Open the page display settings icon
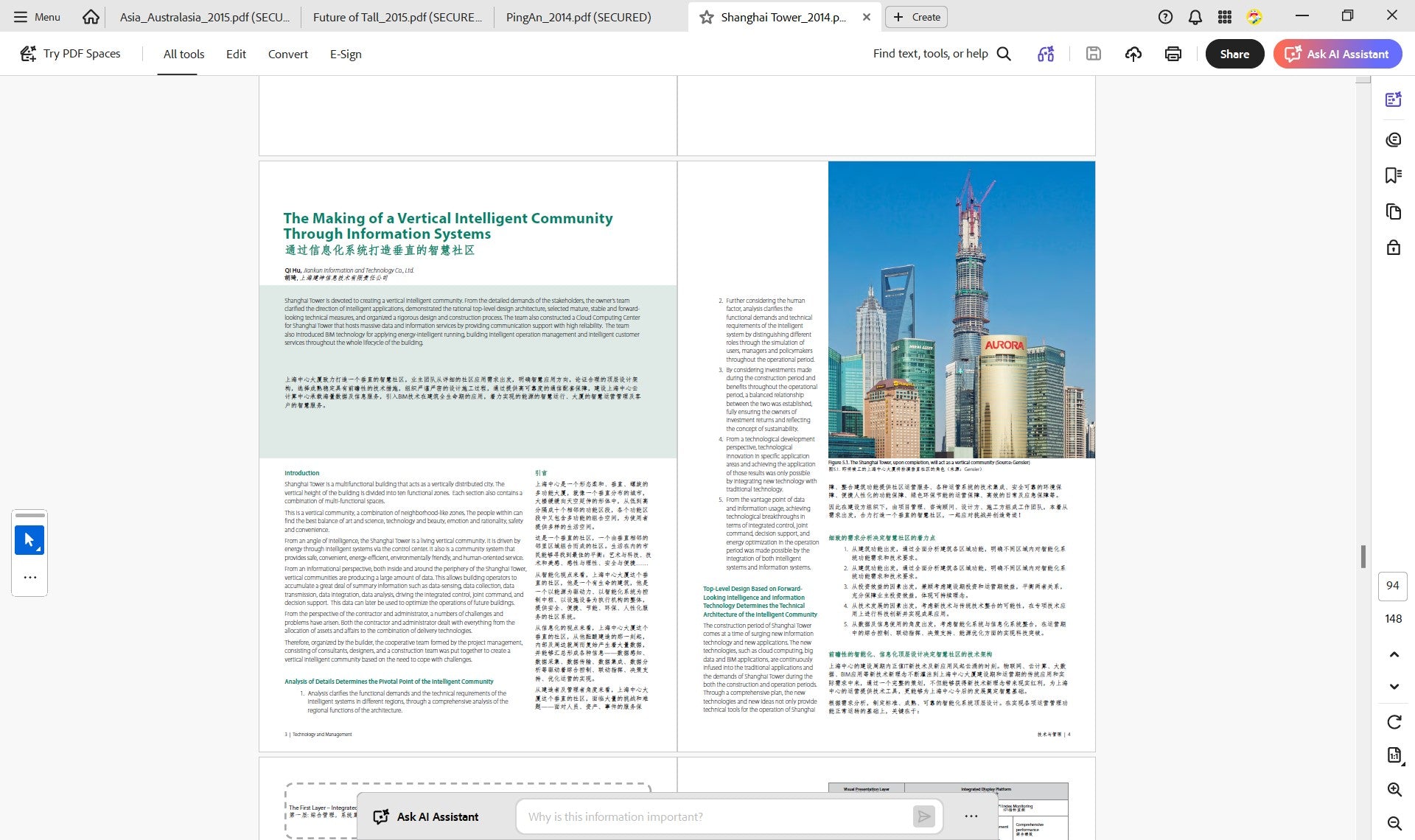The width and height of the screenshot is (1415, 840). [x=1394, y=755]
